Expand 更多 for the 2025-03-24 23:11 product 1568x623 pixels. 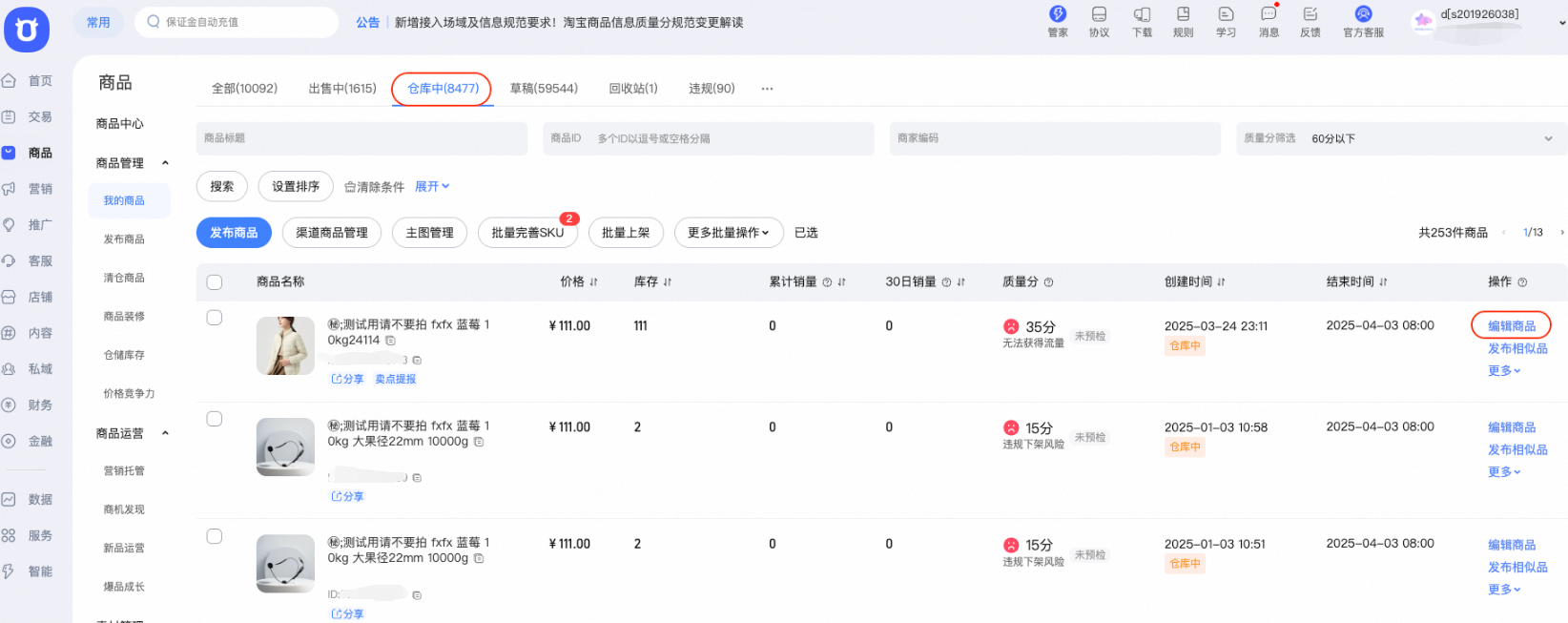point(1504,370)
